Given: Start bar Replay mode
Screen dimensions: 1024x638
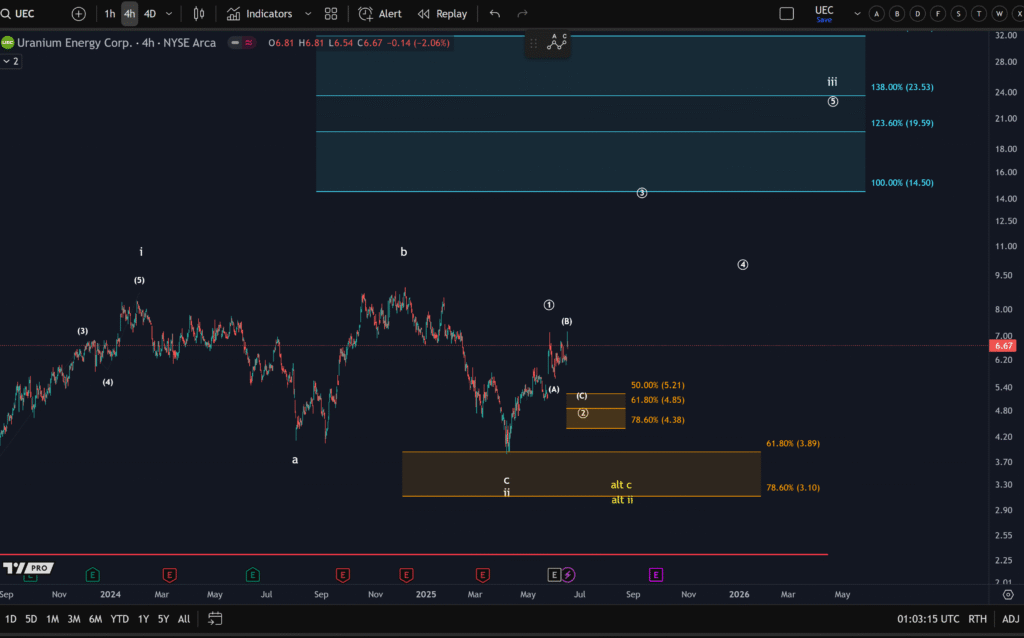Looking at the screenshot, I should (443, 14).
